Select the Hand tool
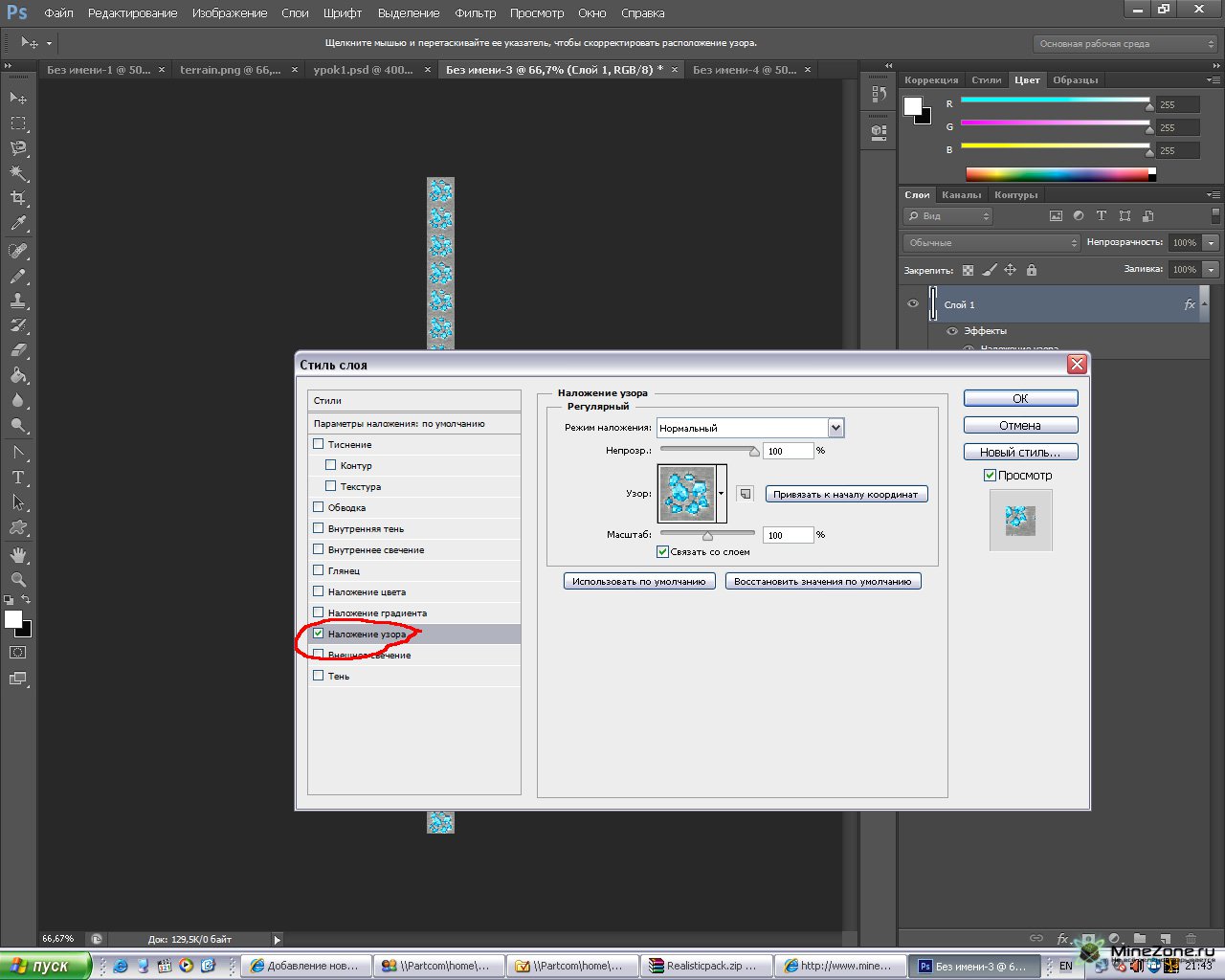The image size is (1225, 980). click(18, 555)
